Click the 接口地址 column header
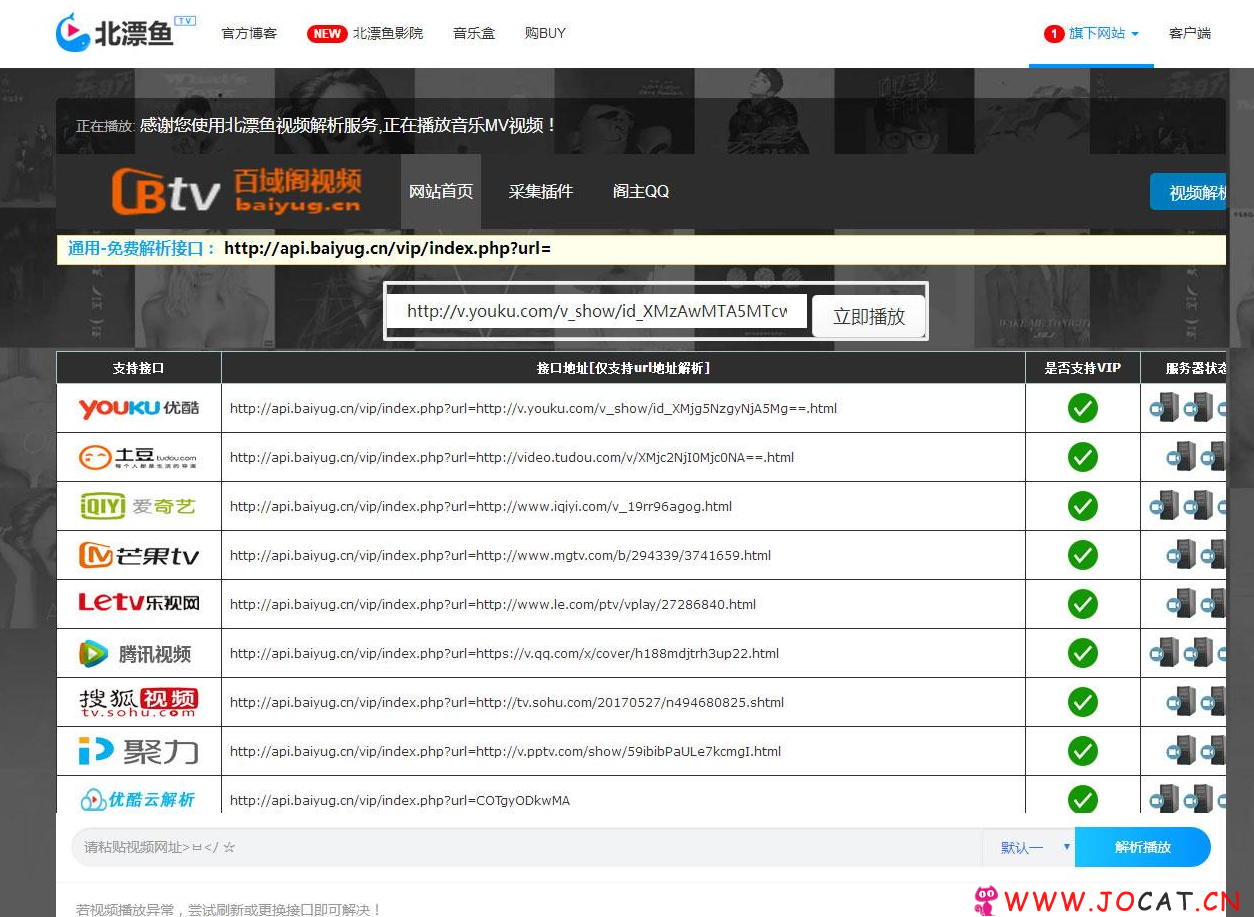This screenshot has height=917, width=1254. click(623, 368)
